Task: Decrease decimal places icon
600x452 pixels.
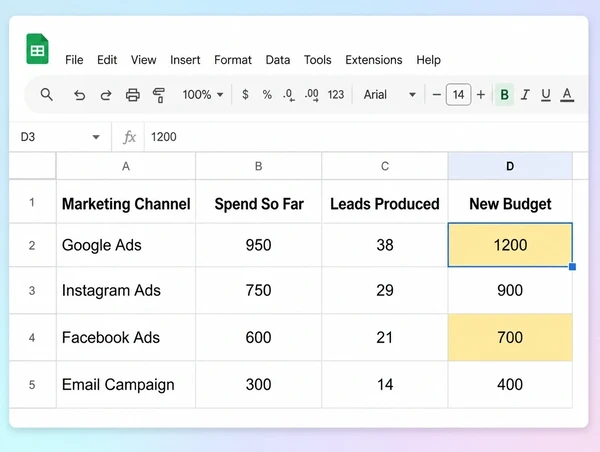Action: pyautogui.click(x=289, y=95)
